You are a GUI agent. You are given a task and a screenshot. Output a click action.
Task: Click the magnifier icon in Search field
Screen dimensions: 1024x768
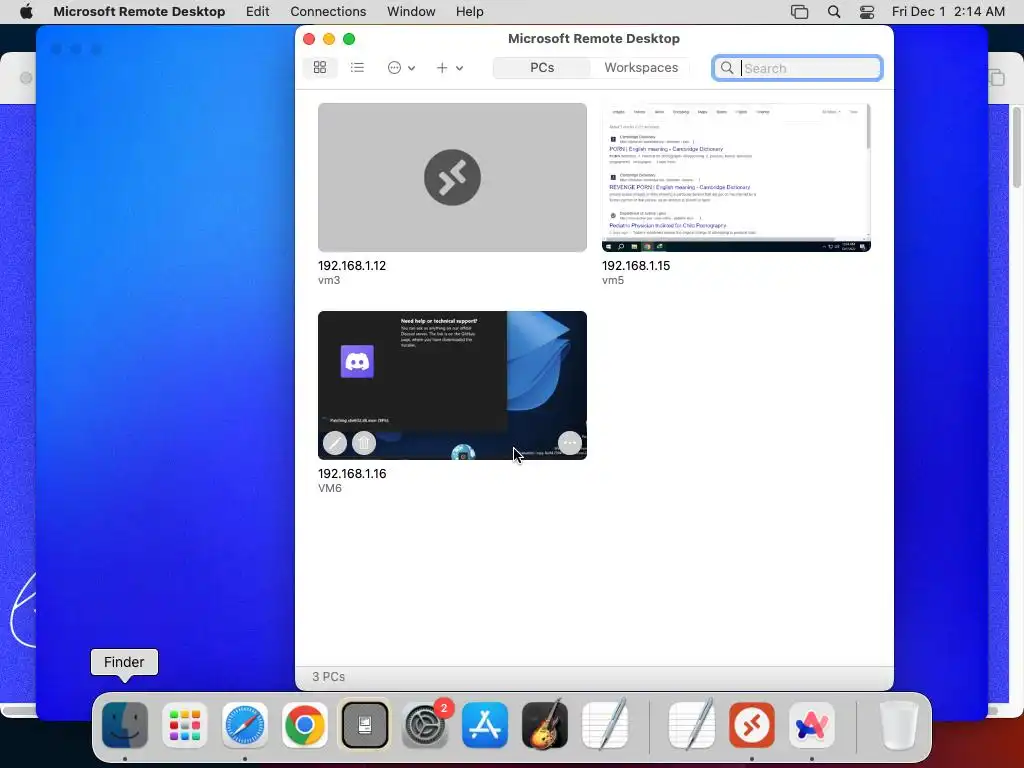coord(727,68)
